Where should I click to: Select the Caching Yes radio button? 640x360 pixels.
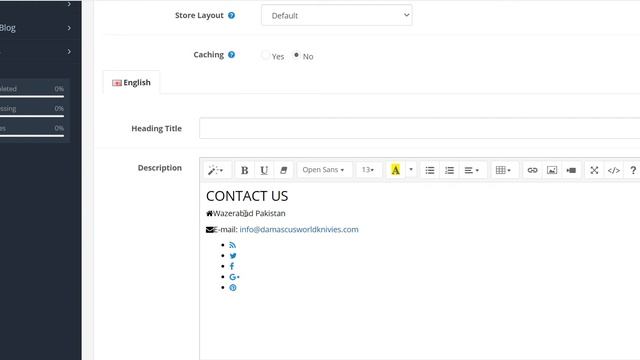point(266,55)
